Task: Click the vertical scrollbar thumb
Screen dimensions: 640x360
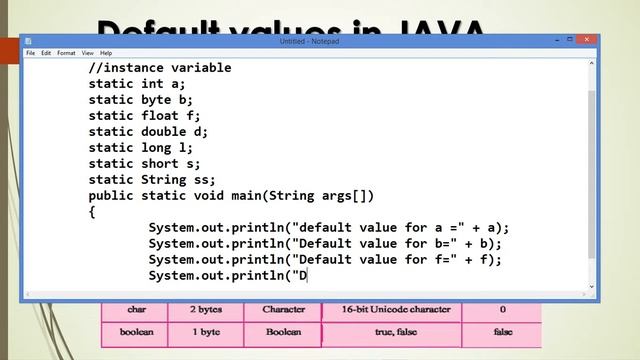Action: coord(591,174)
